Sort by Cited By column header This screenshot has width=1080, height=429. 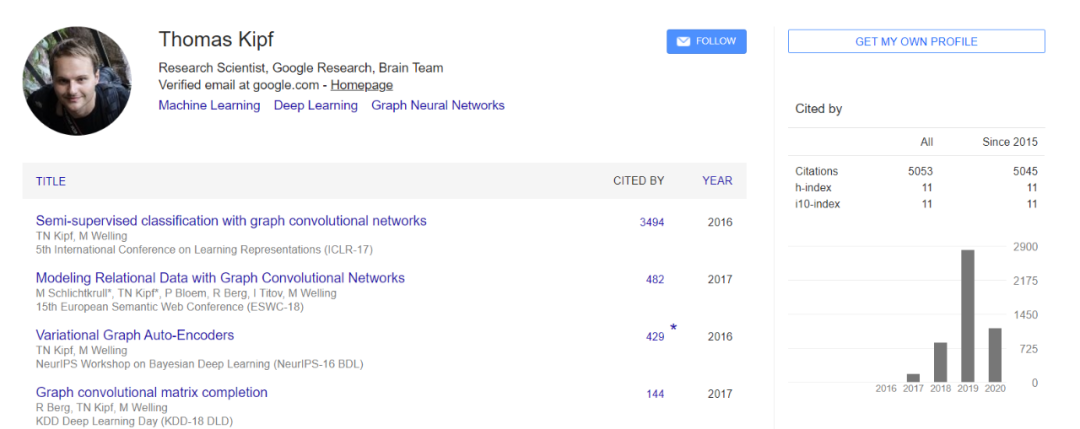pyautogui.click(x=638, y=181)
